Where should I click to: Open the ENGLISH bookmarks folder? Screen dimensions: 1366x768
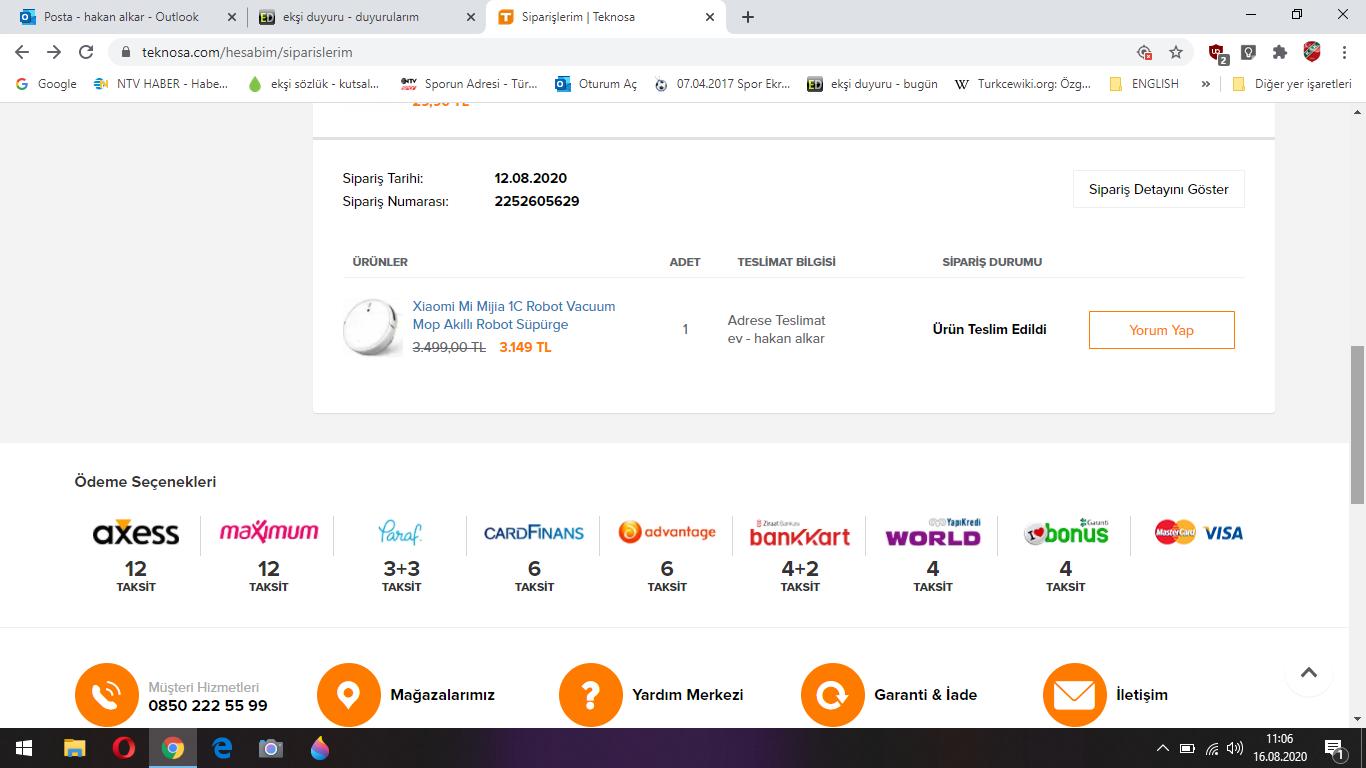1144,84
